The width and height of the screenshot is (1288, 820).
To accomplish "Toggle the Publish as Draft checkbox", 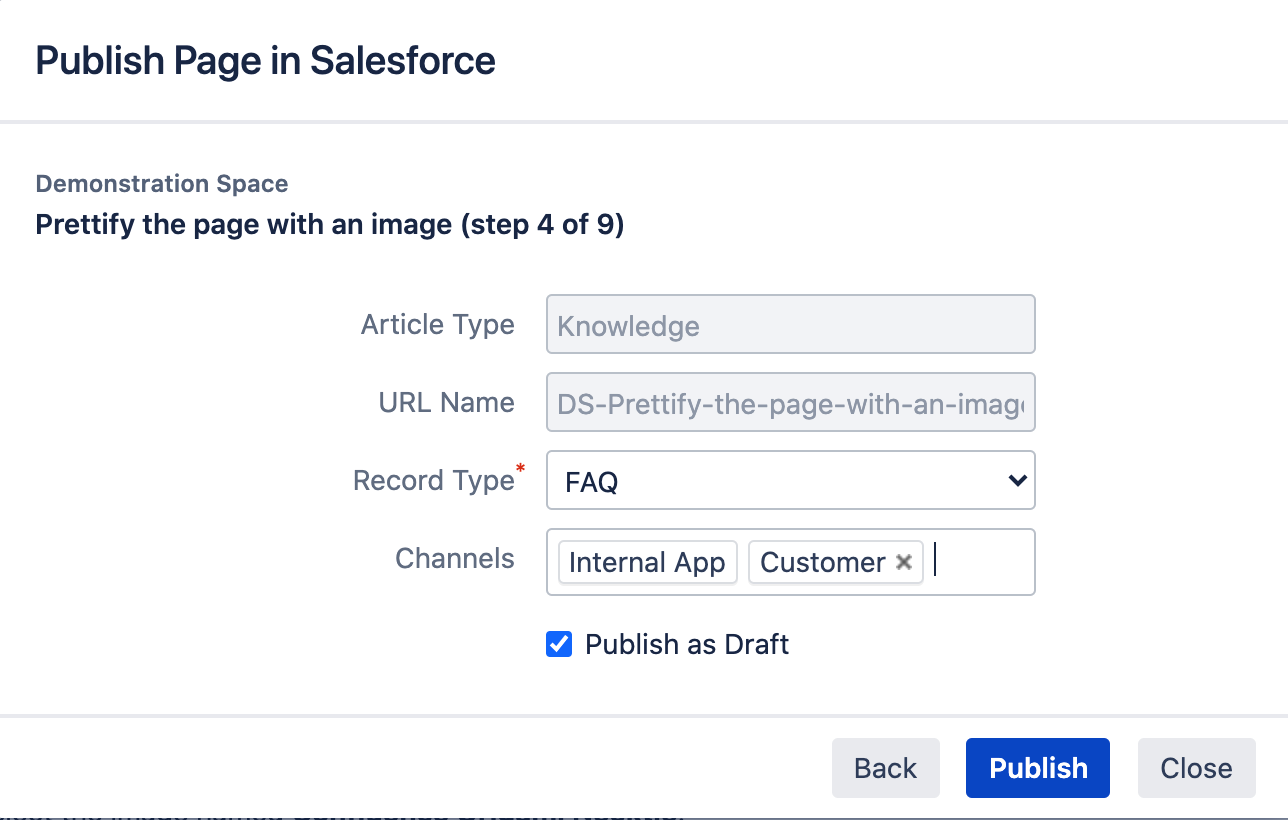I will (559, 644).
